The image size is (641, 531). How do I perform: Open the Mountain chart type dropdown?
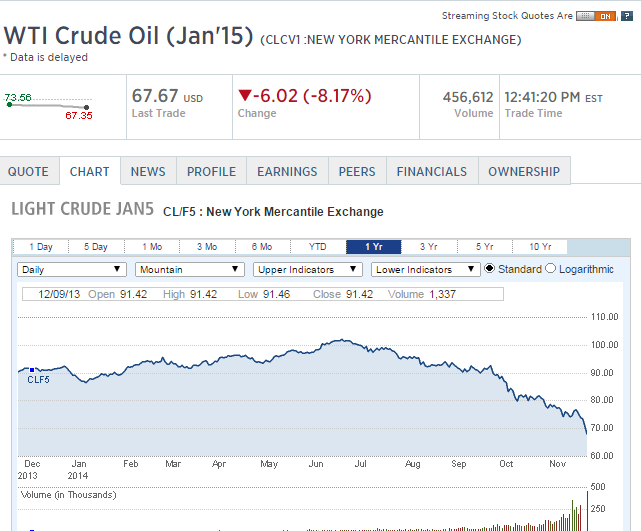click(x=190, y=269)
